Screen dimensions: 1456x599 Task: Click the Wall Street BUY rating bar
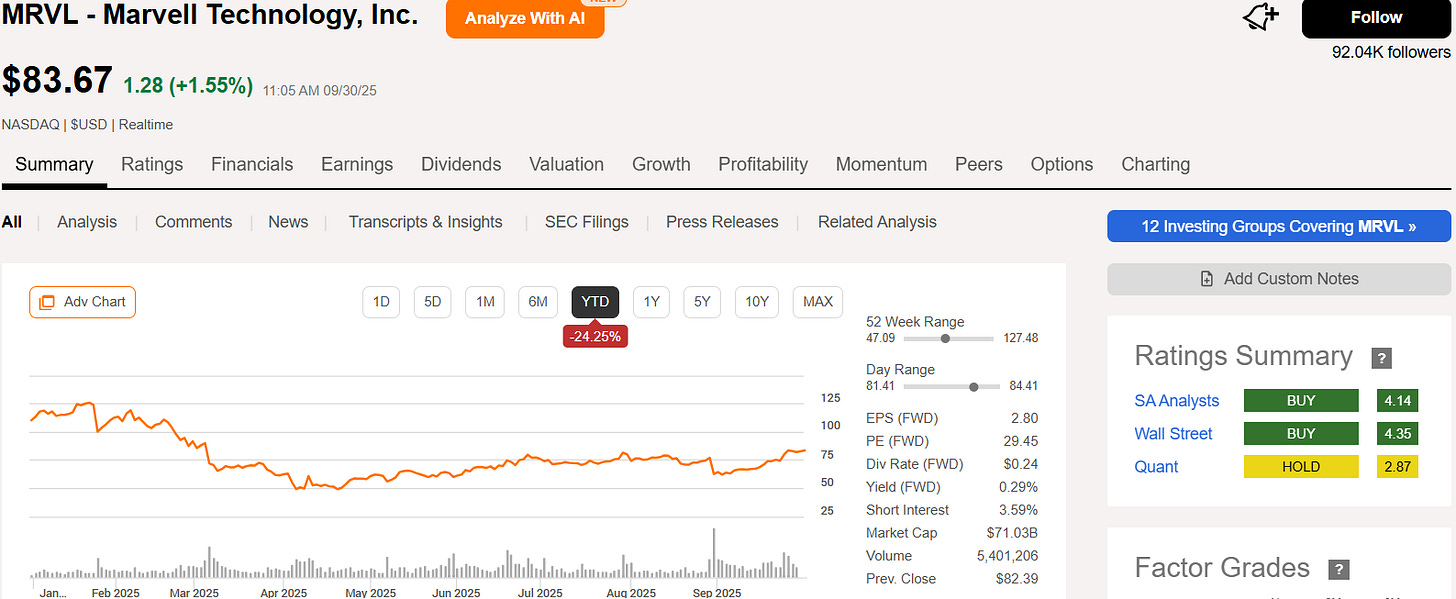1301,434
